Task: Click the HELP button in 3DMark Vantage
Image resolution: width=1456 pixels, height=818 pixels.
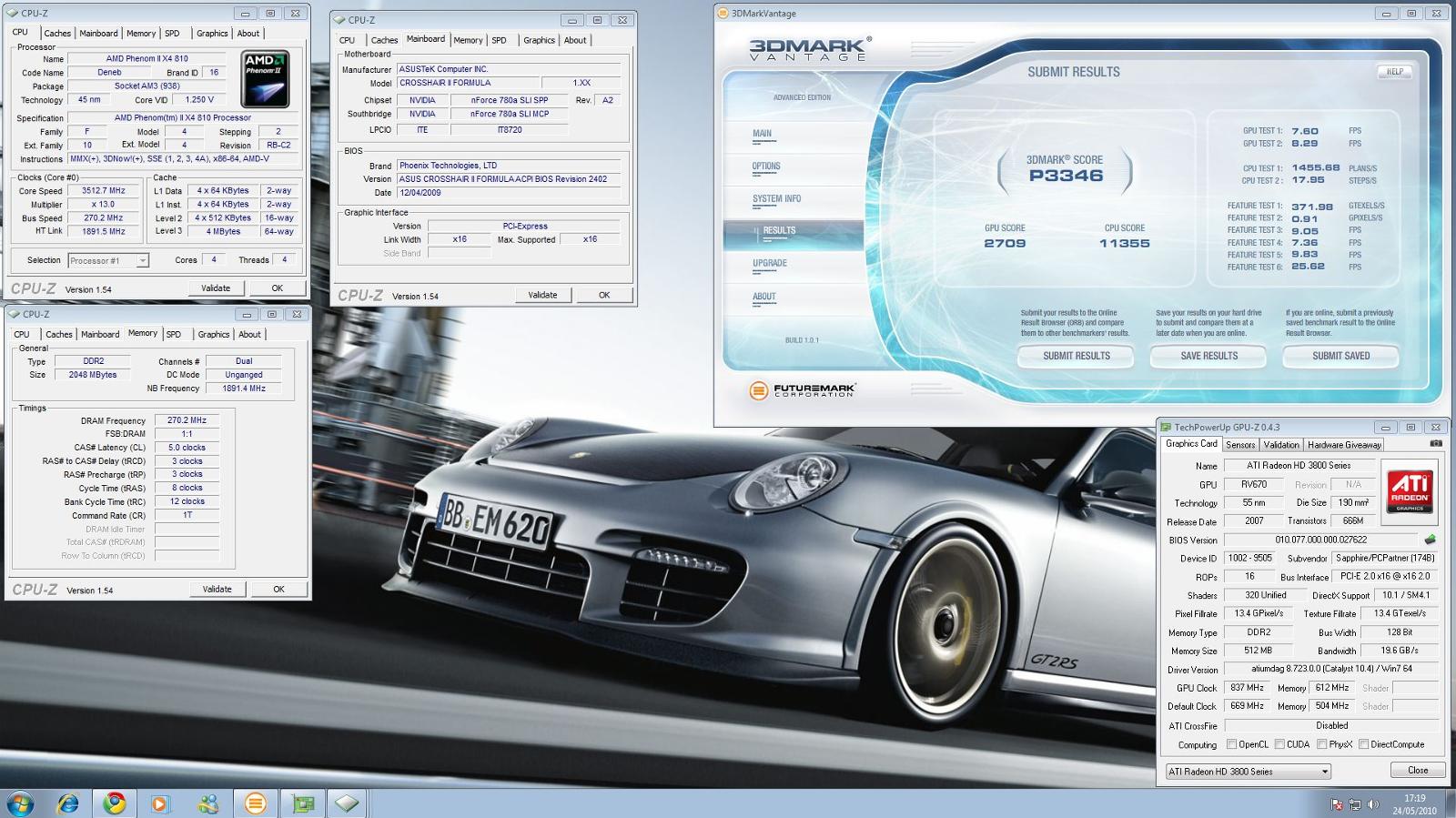Action: pos(1395,72)
